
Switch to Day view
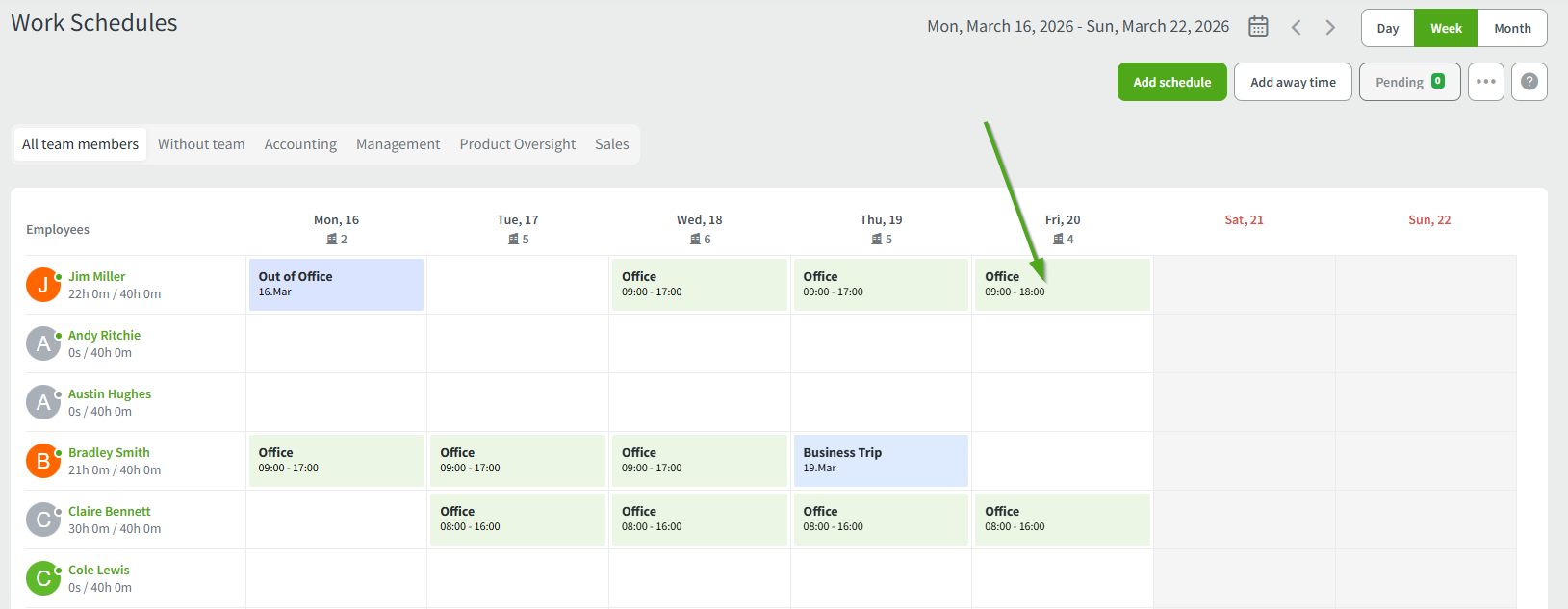[x=1387, y=28]
